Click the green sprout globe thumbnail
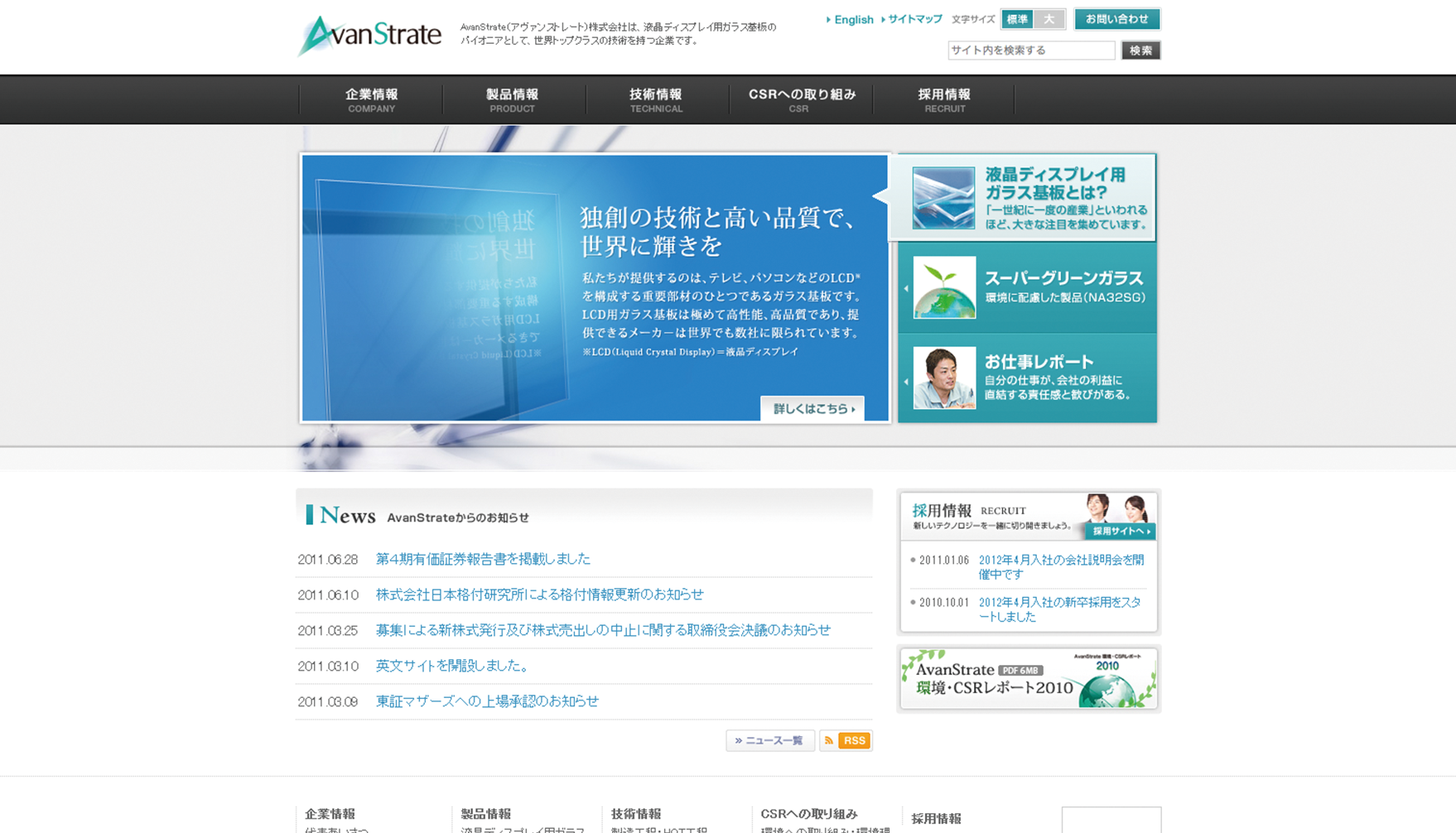Viewport: 1456px width, 833px height. pos(944,287)
